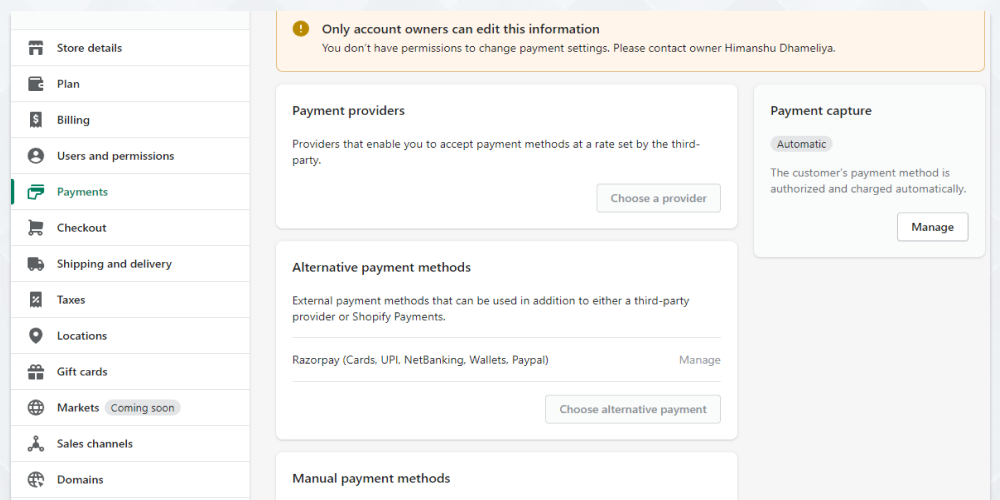Click the Taxes percent receipt icon
The image size is (1000, 500).
[36, 300]
